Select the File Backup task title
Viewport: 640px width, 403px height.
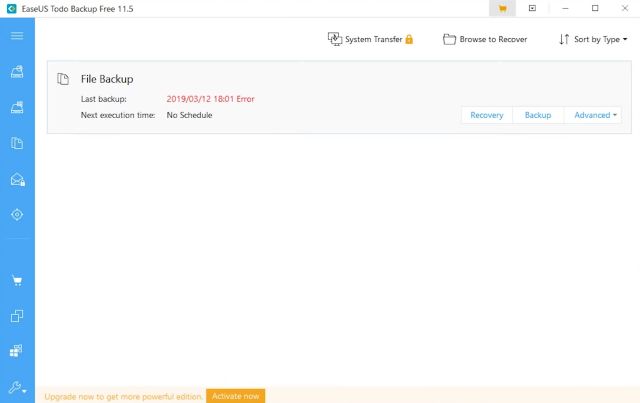click(107, 79)
